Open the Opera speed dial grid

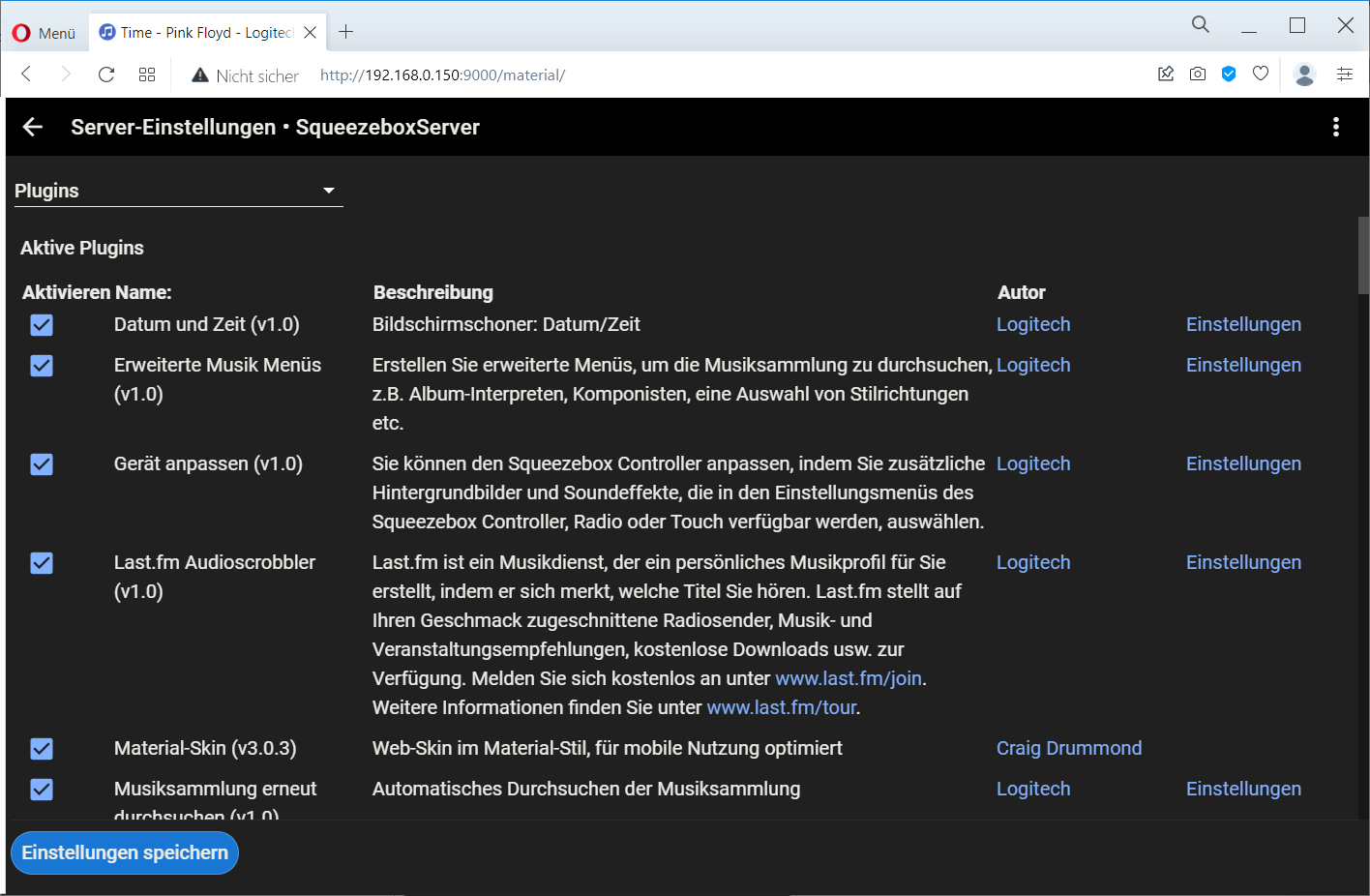click(147, 75)
